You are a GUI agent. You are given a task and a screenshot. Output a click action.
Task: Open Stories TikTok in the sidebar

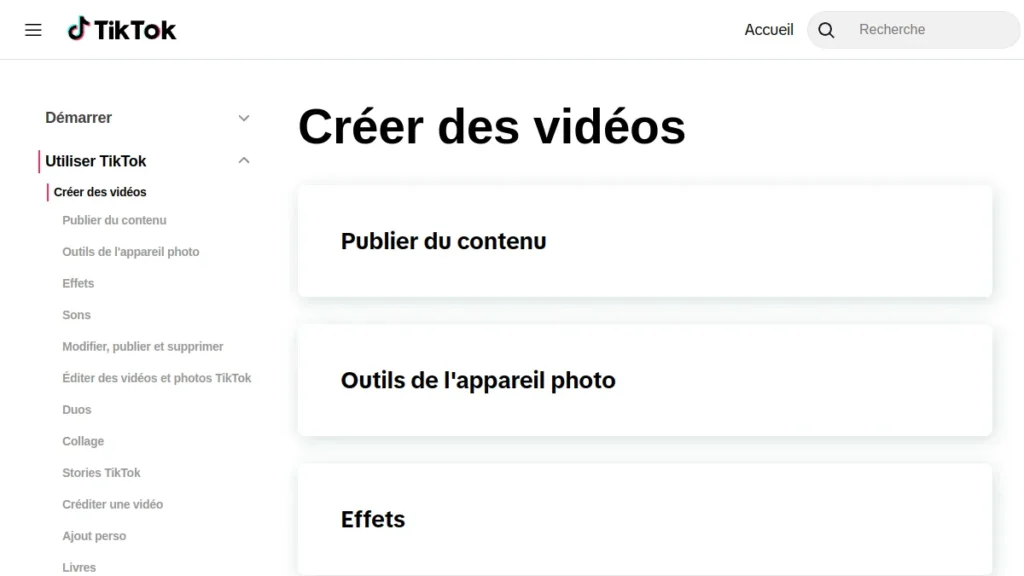coord(101,472)
